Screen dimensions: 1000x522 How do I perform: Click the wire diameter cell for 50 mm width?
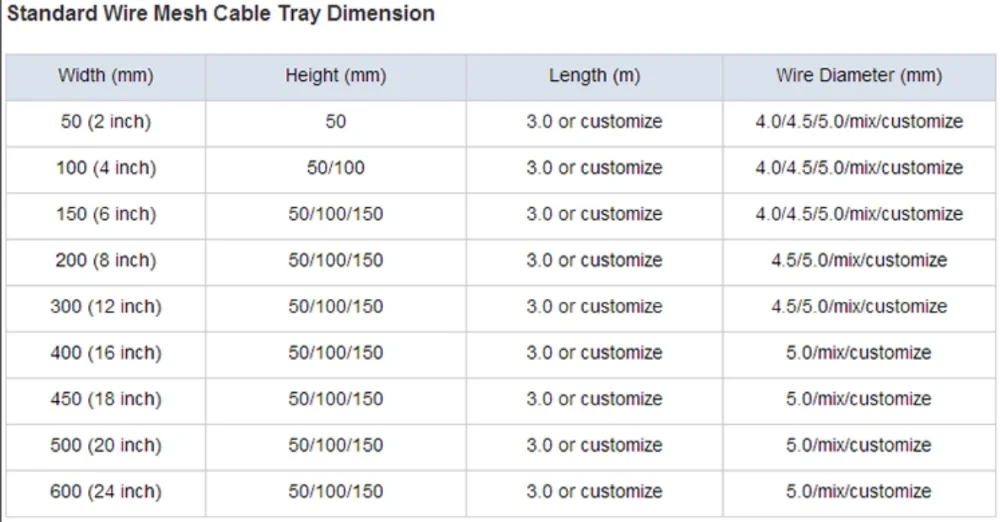click(x=858, y=122)
